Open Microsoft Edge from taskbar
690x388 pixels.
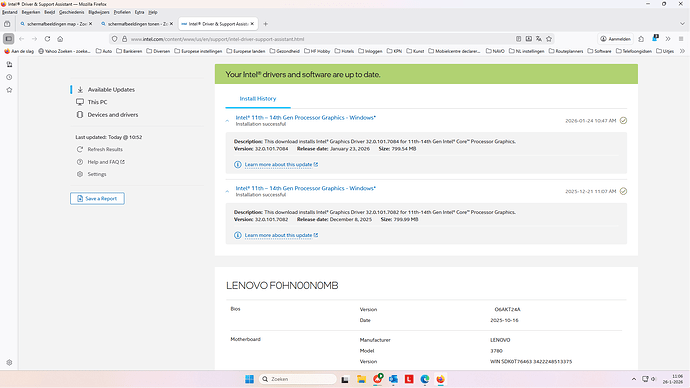(x=425, y=379)
